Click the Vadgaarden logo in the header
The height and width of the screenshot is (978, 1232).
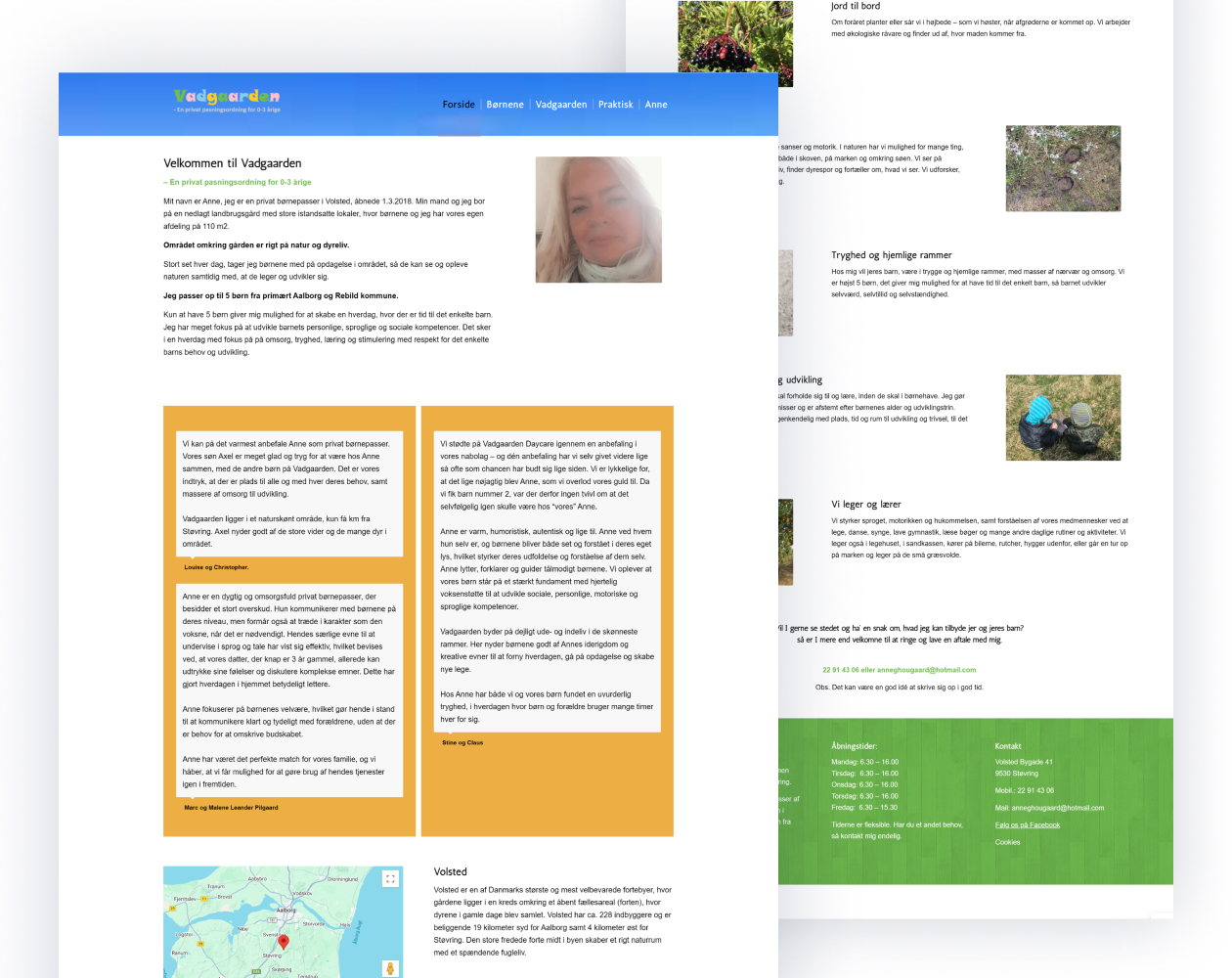(x=227, y=100)
